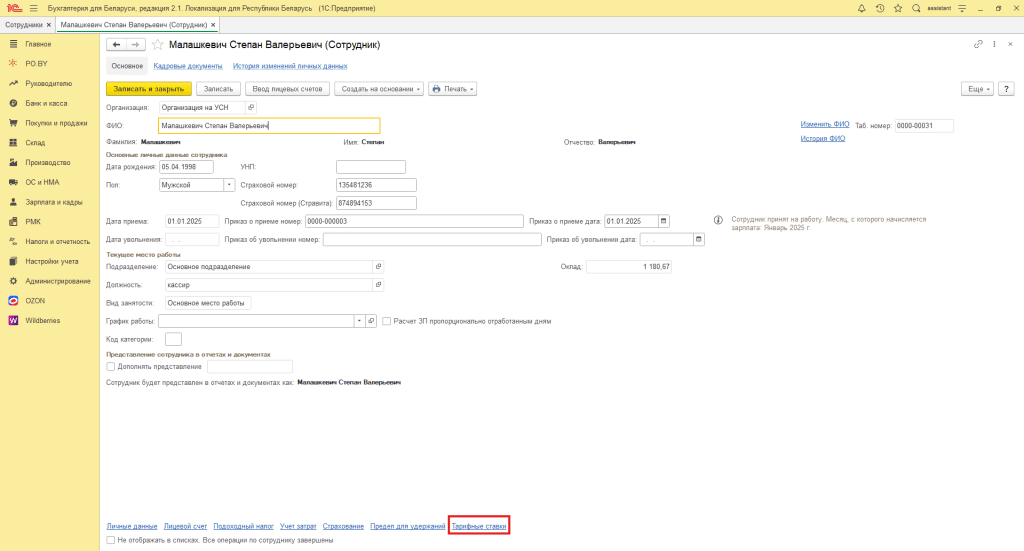Click the ФИО input field
Image resolution: width=1024 pixels, height=551 pixels.
point(269,125)
